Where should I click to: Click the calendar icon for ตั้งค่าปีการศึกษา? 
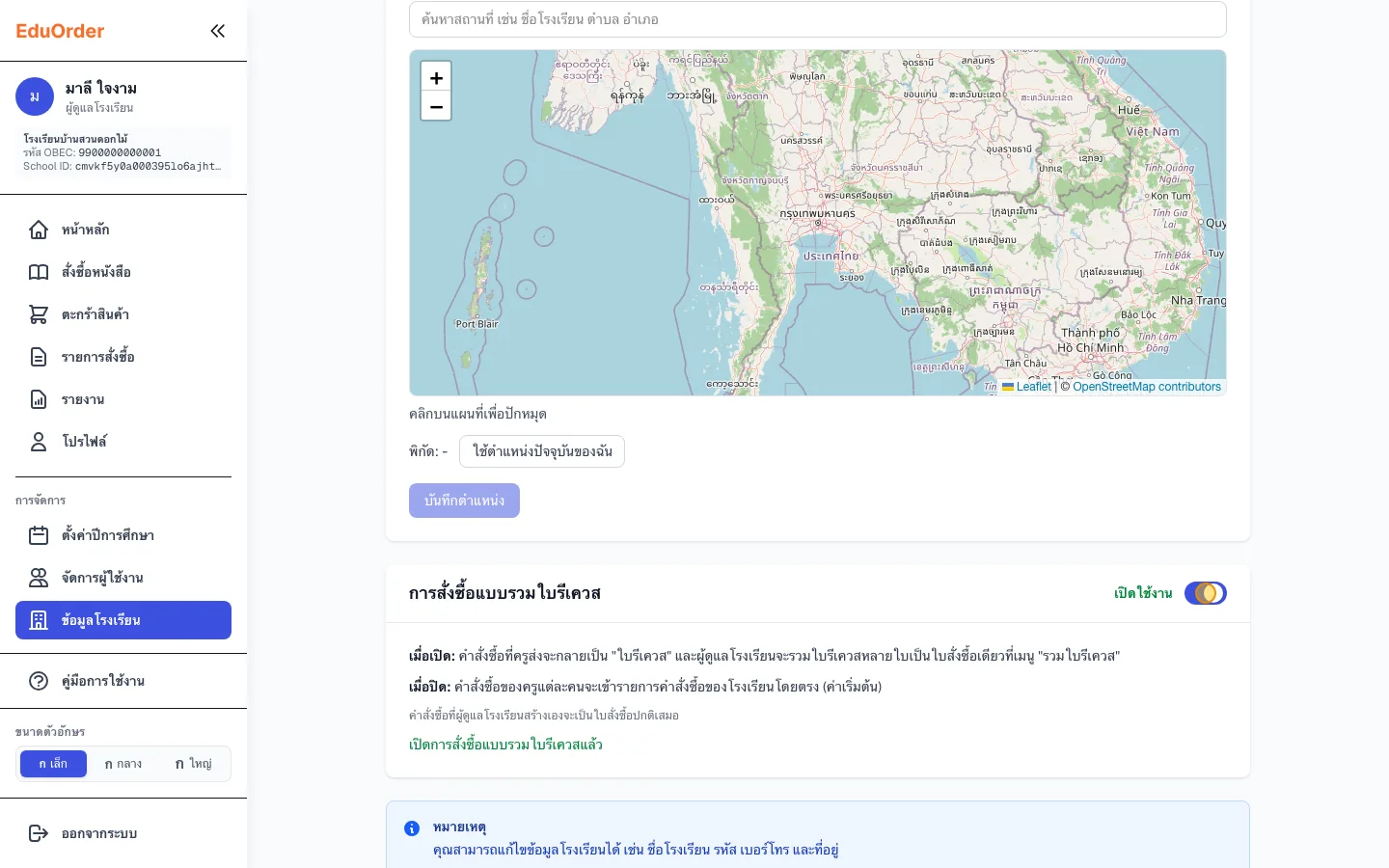[39, 535]
